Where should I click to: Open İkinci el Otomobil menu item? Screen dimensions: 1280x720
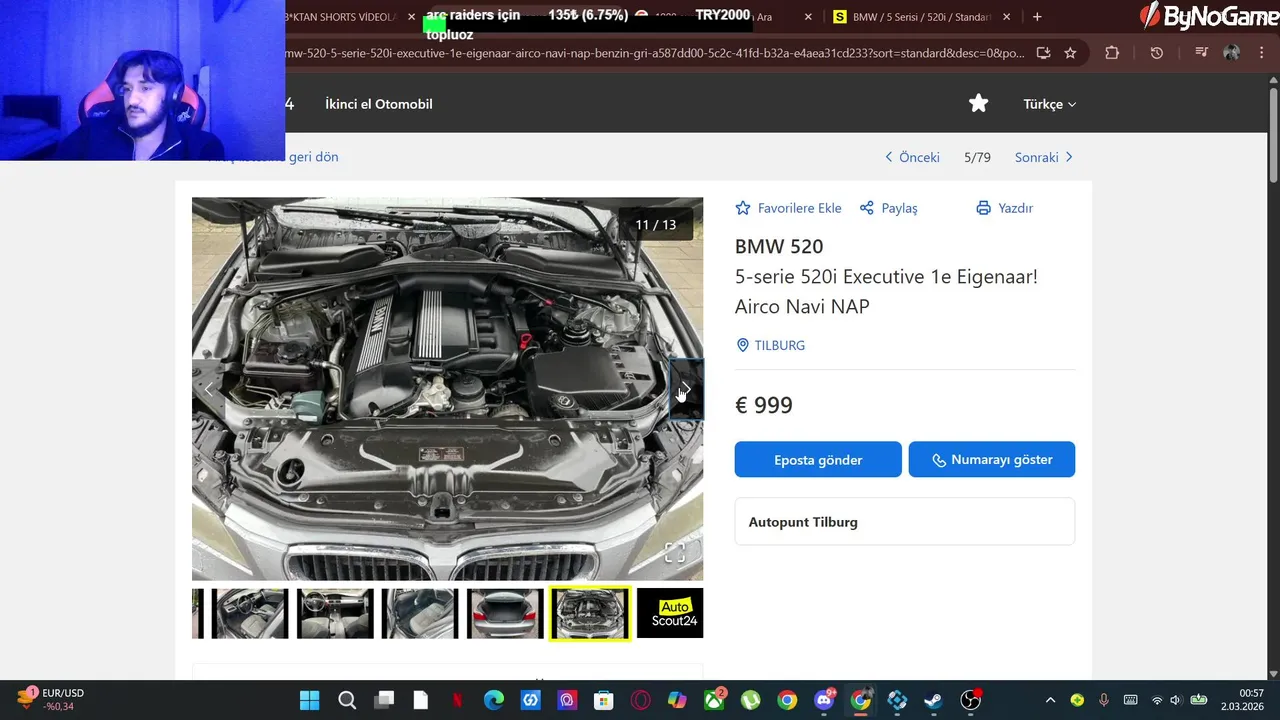click(x=379, y=104)
